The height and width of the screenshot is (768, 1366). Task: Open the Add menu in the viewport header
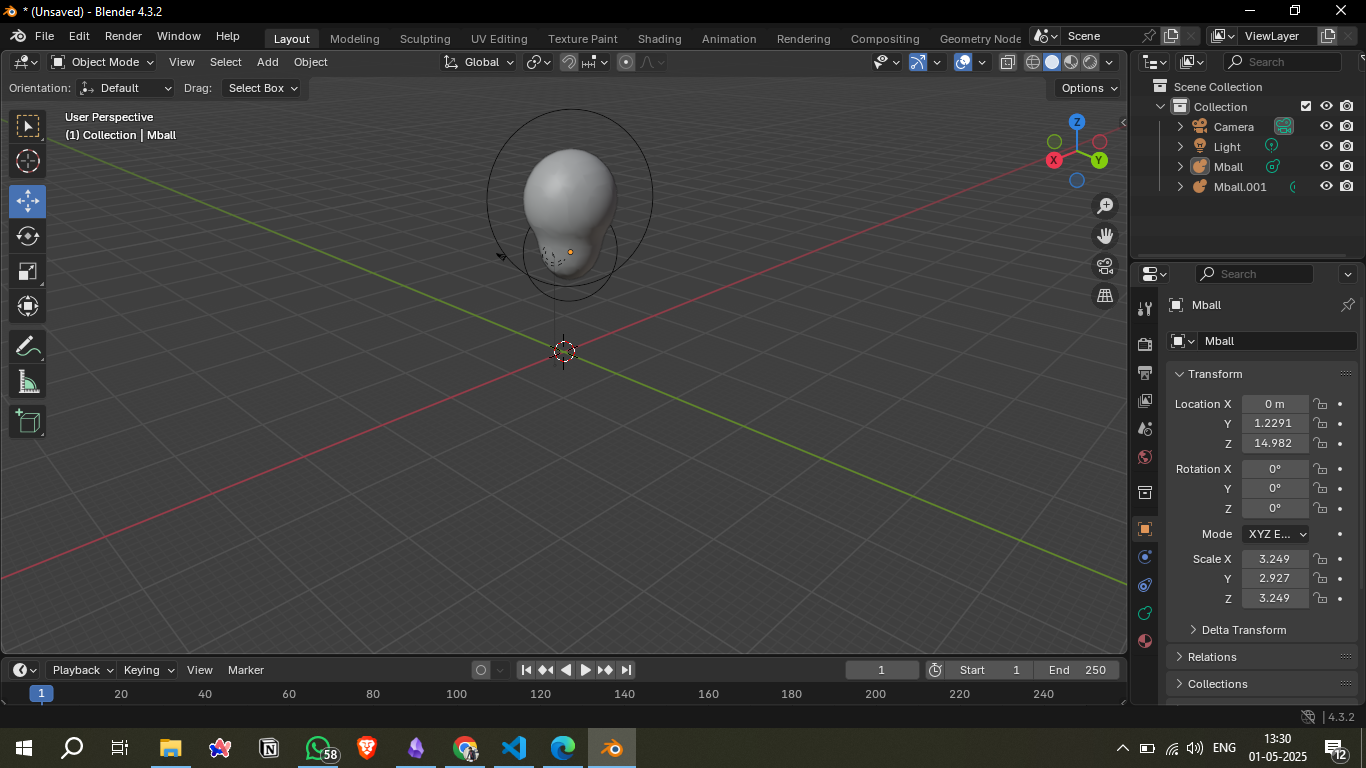pos(268,62)
